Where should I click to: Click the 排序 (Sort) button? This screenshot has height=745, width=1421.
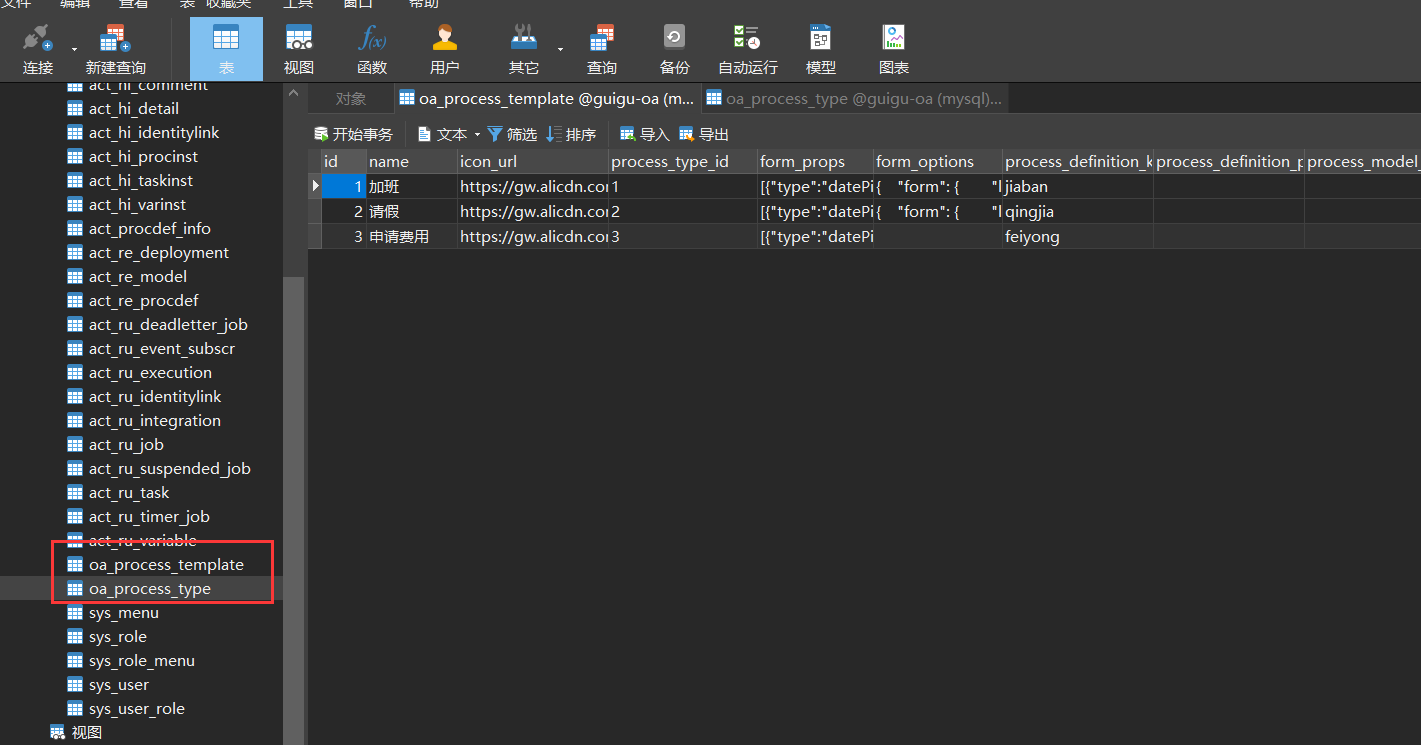click(571, 134)
